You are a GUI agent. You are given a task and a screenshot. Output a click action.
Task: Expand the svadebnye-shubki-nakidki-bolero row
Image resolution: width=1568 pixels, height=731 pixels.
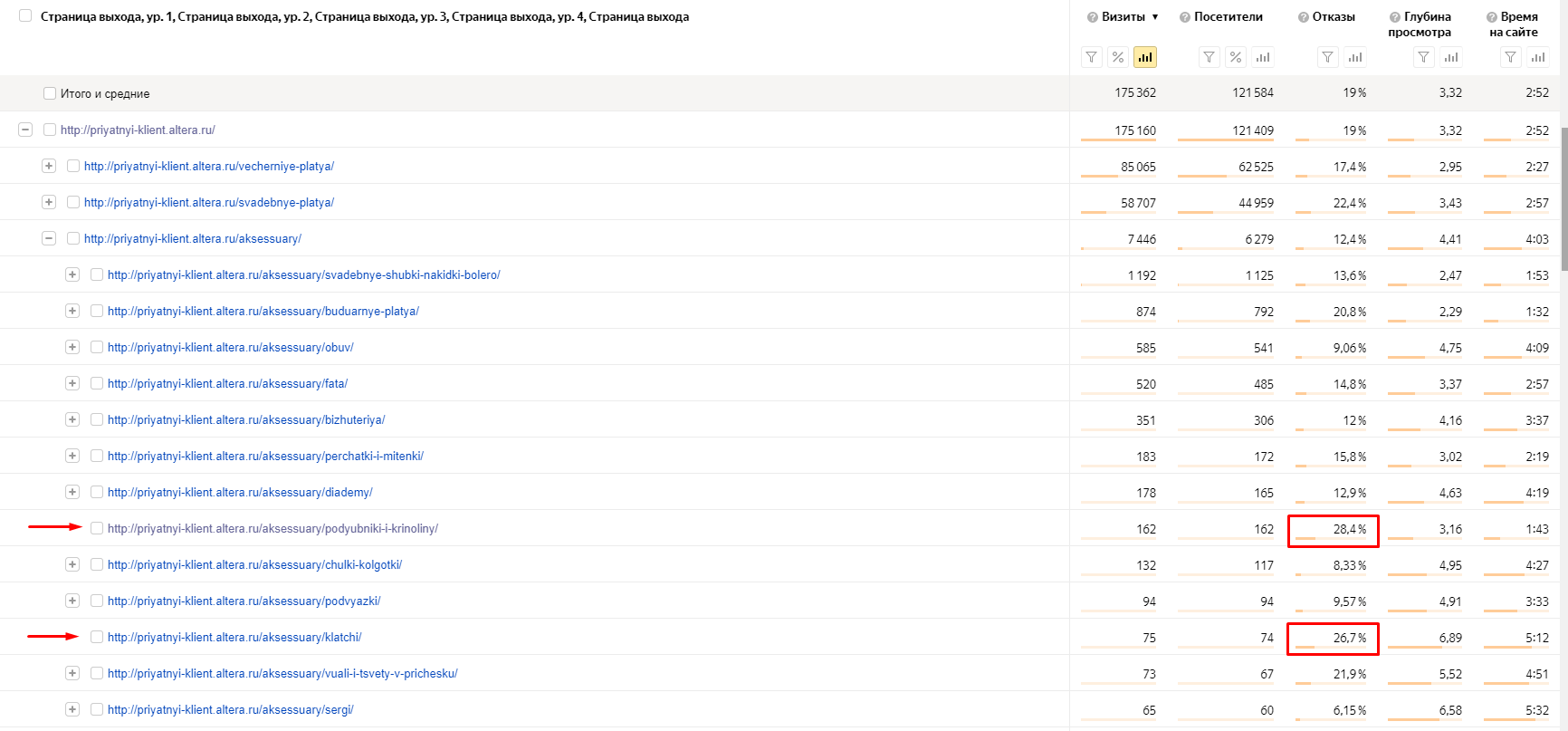coord(72,274)
